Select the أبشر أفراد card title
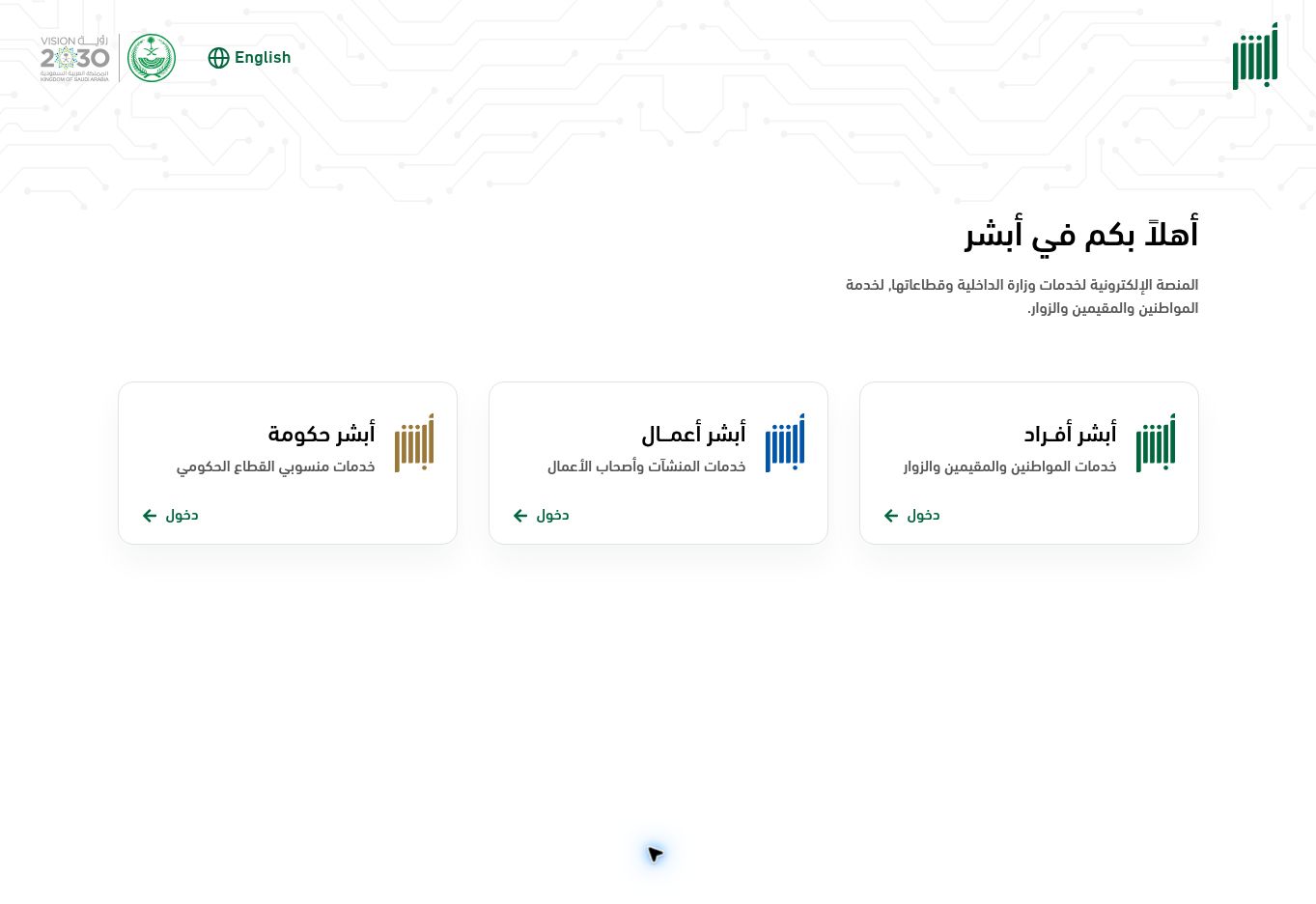Image resolution: width=1316 pixels, height=904 pixels. [x=1070, y=434]
